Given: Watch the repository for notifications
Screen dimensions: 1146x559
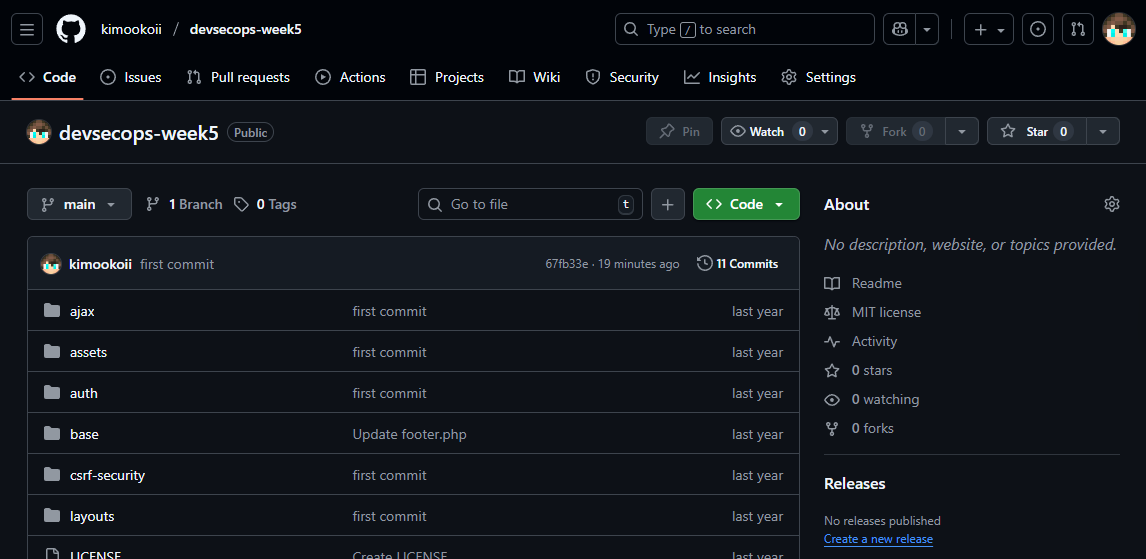Looking at the screenshot, I should (766, 131).
